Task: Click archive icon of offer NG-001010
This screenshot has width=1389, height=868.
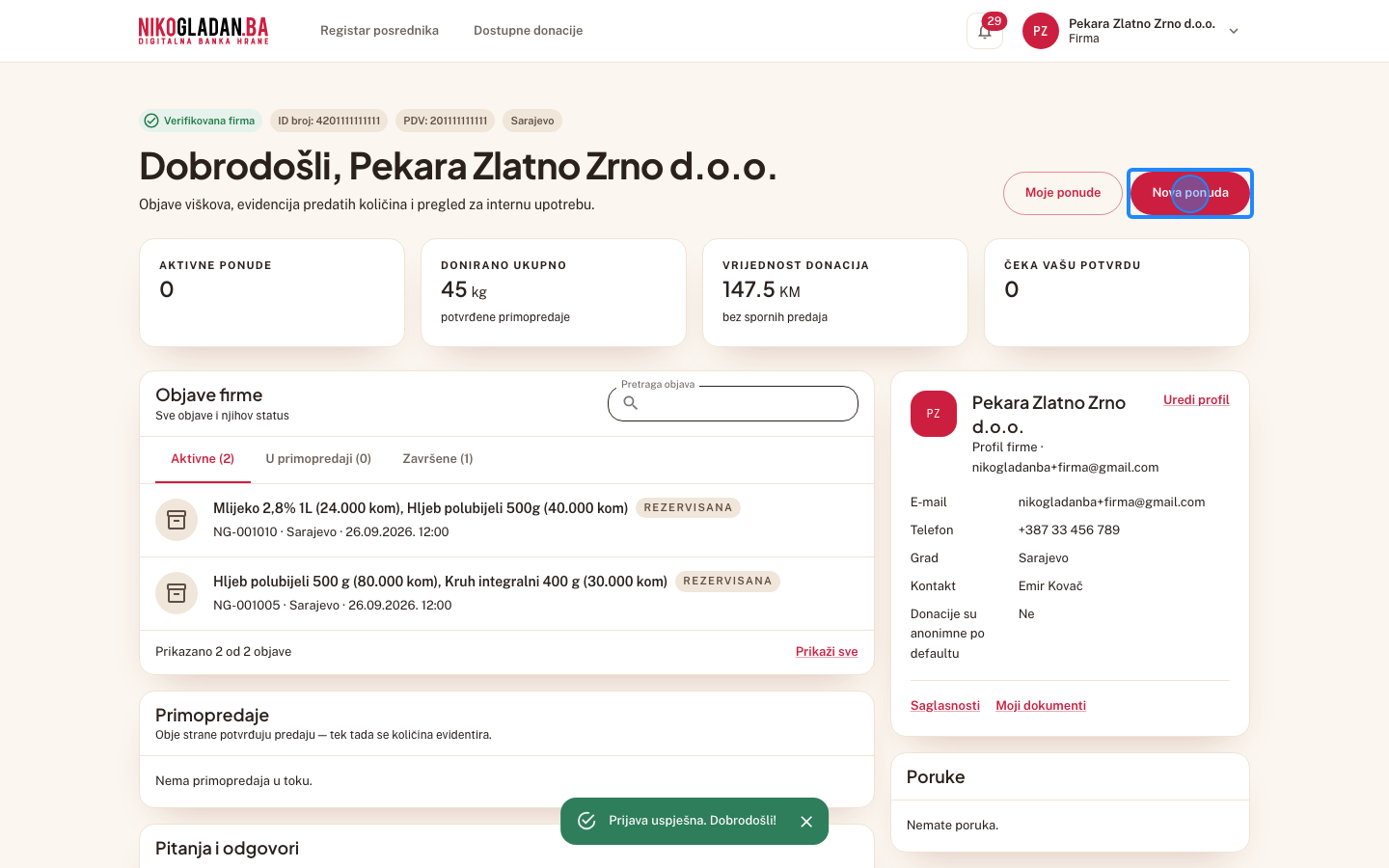Action: click(x=177, y=520)
